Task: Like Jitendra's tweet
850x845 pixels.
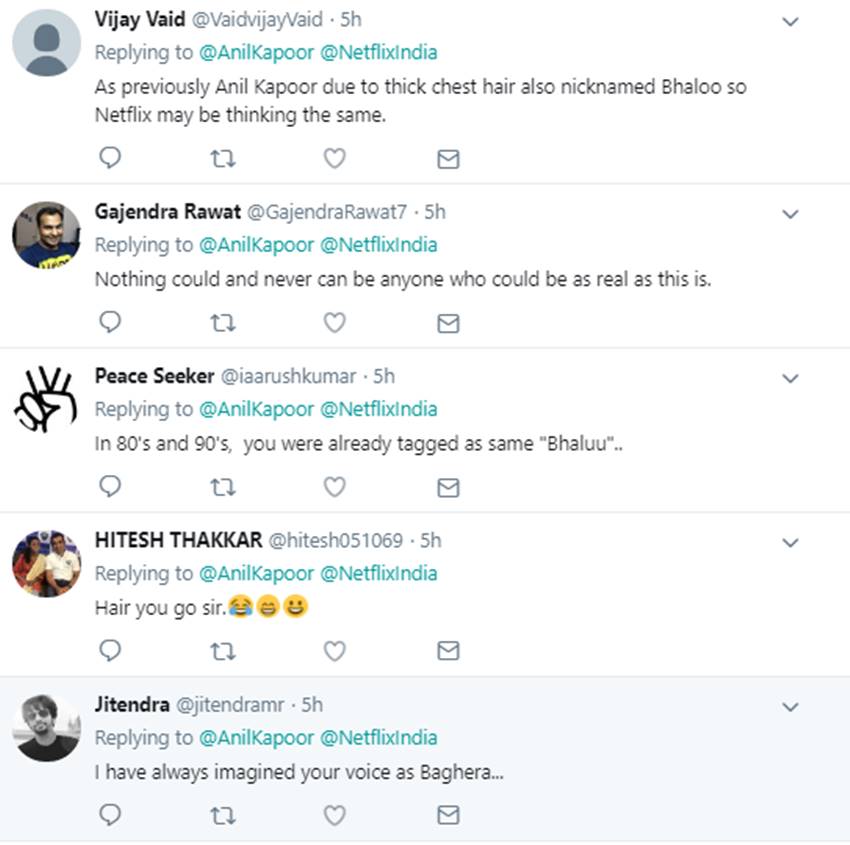Action: pos(334,815)
